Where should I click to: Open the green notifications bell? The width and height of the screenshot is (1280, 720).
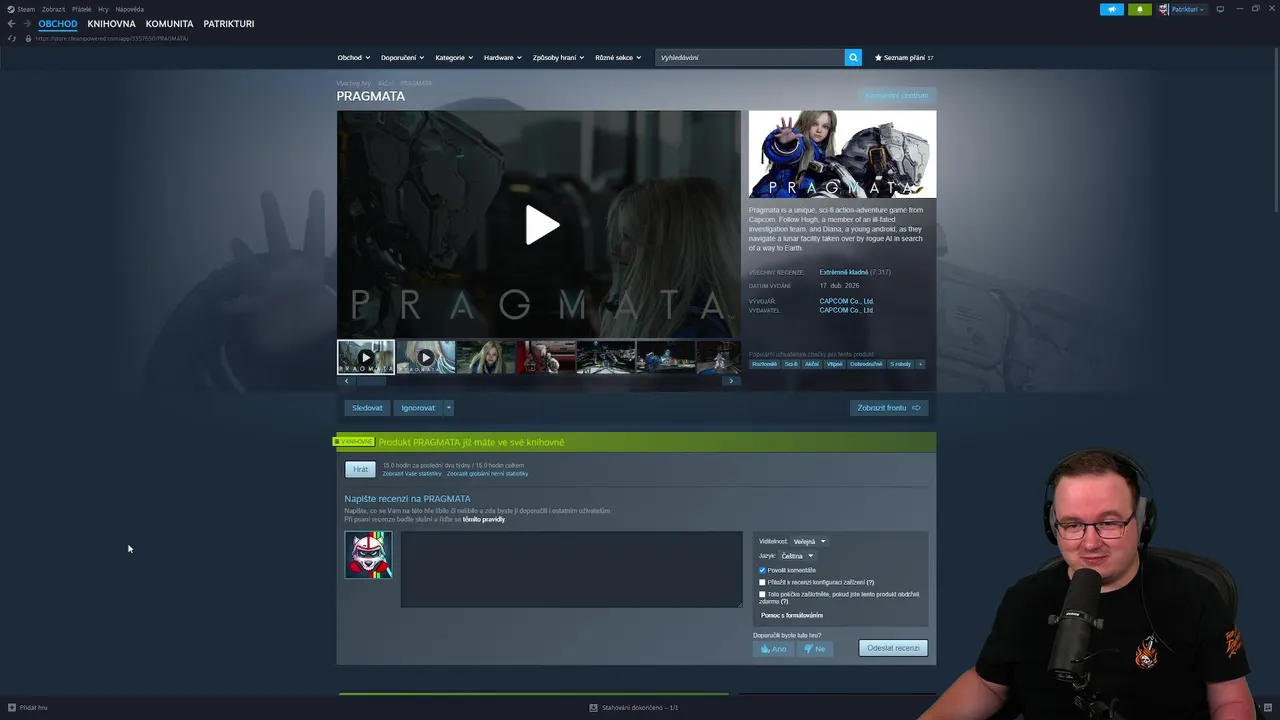tap(1140, 9)
